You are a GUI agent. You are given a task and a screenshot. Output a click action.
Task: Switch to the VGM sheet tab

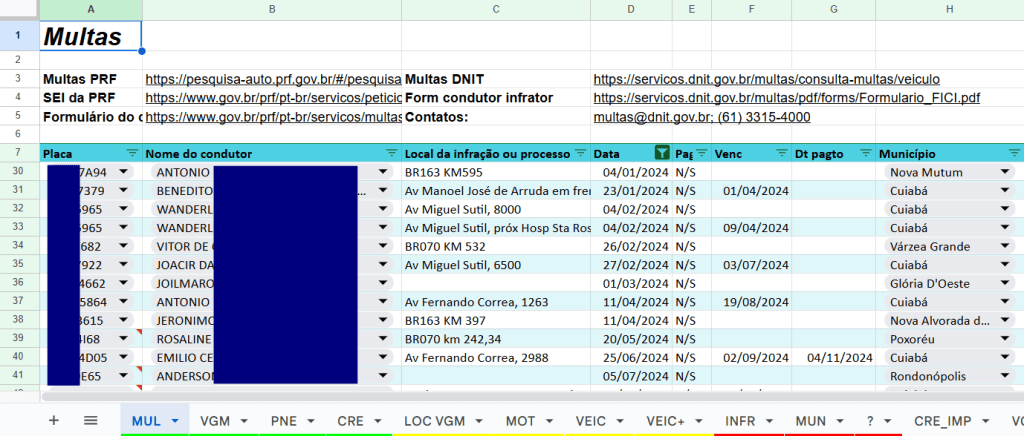[215, 421]
